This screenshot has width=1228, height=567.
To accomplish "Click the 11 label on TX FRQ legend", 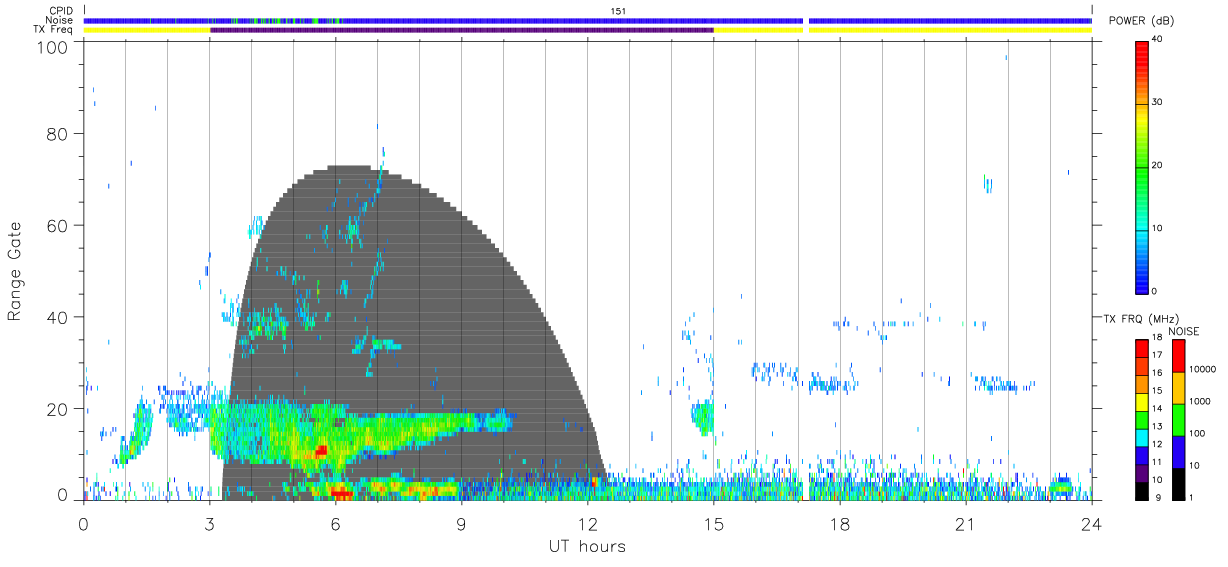I will click(x=1157, y=461).
